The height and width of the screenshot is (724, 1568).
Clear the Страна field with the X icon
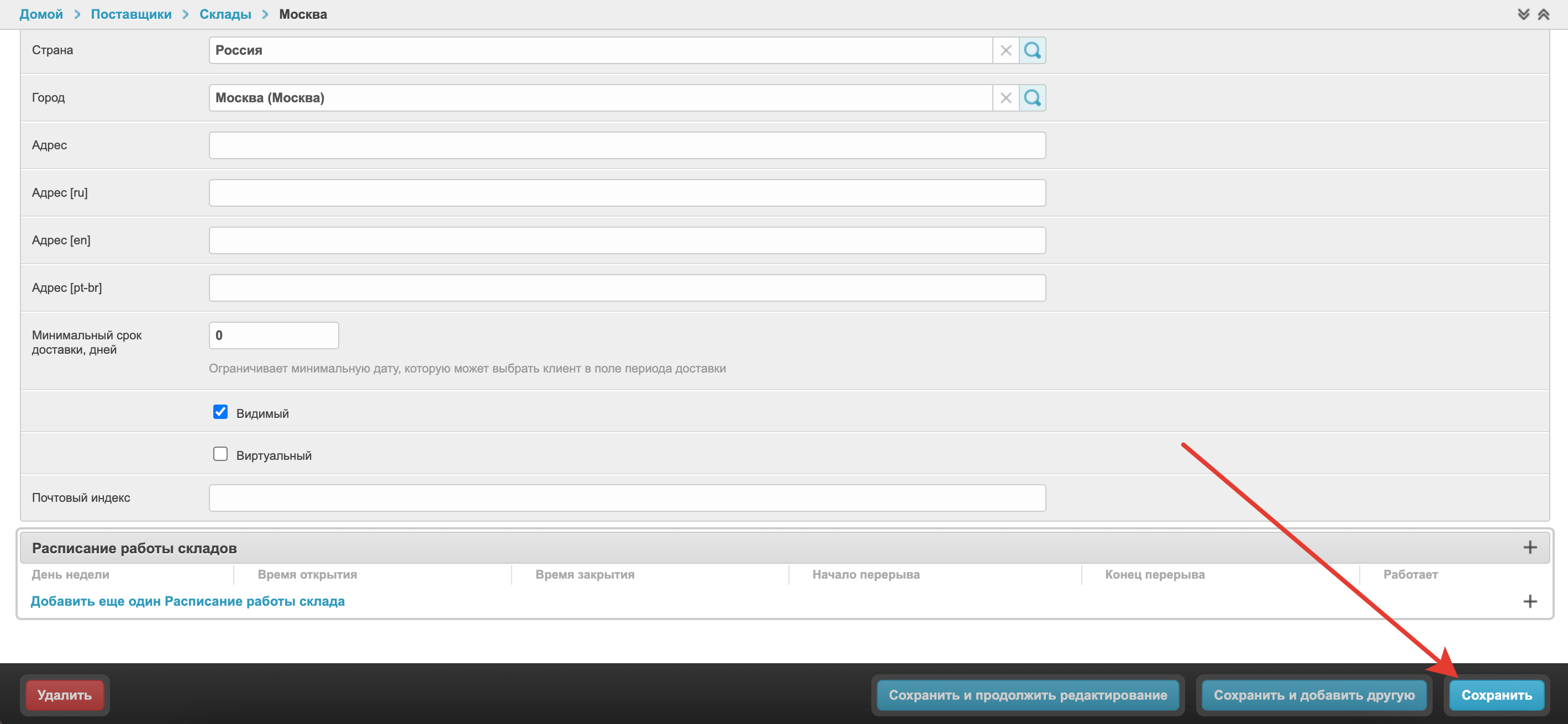click(1006, 50)
